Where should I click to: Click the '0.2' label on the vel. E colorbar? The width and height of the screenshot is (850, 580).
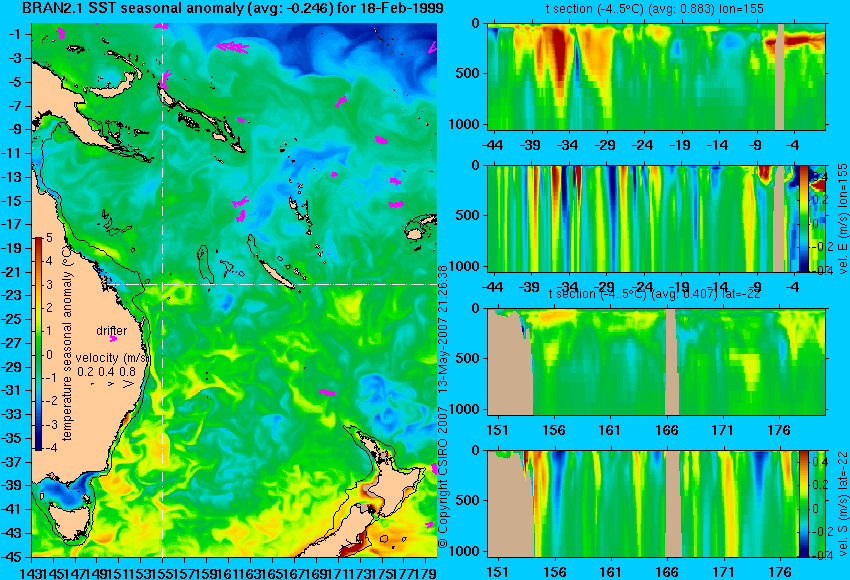pos(819,199)
